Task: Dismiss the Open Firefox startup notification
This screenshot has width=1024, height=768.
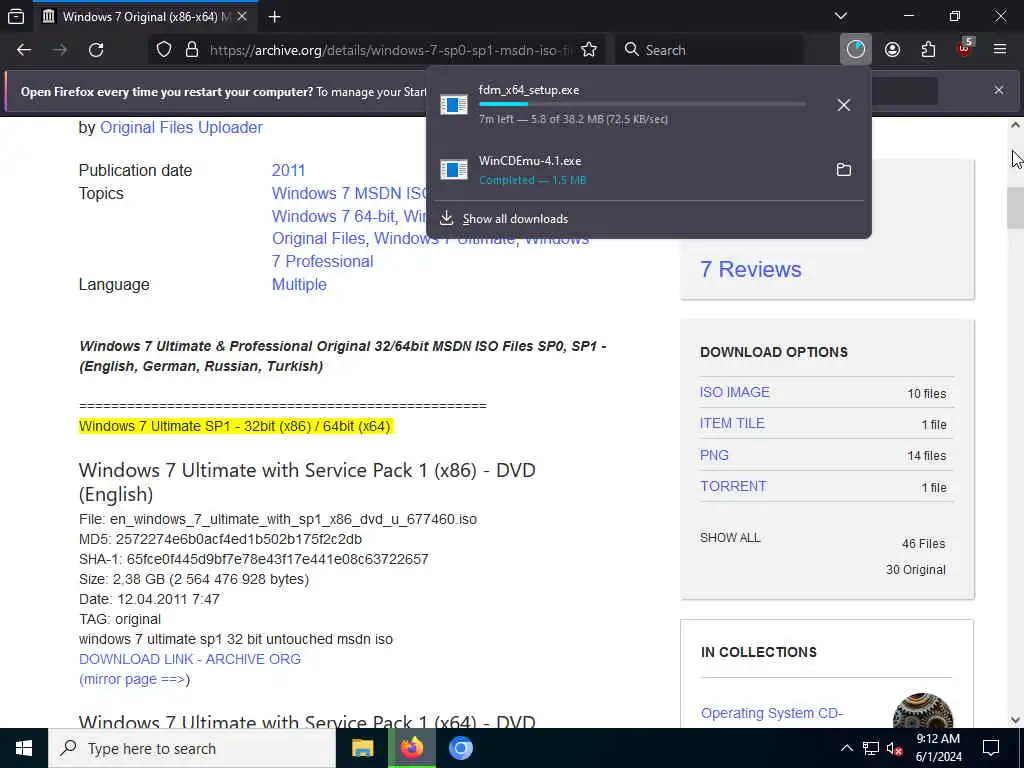Action: 999,90
